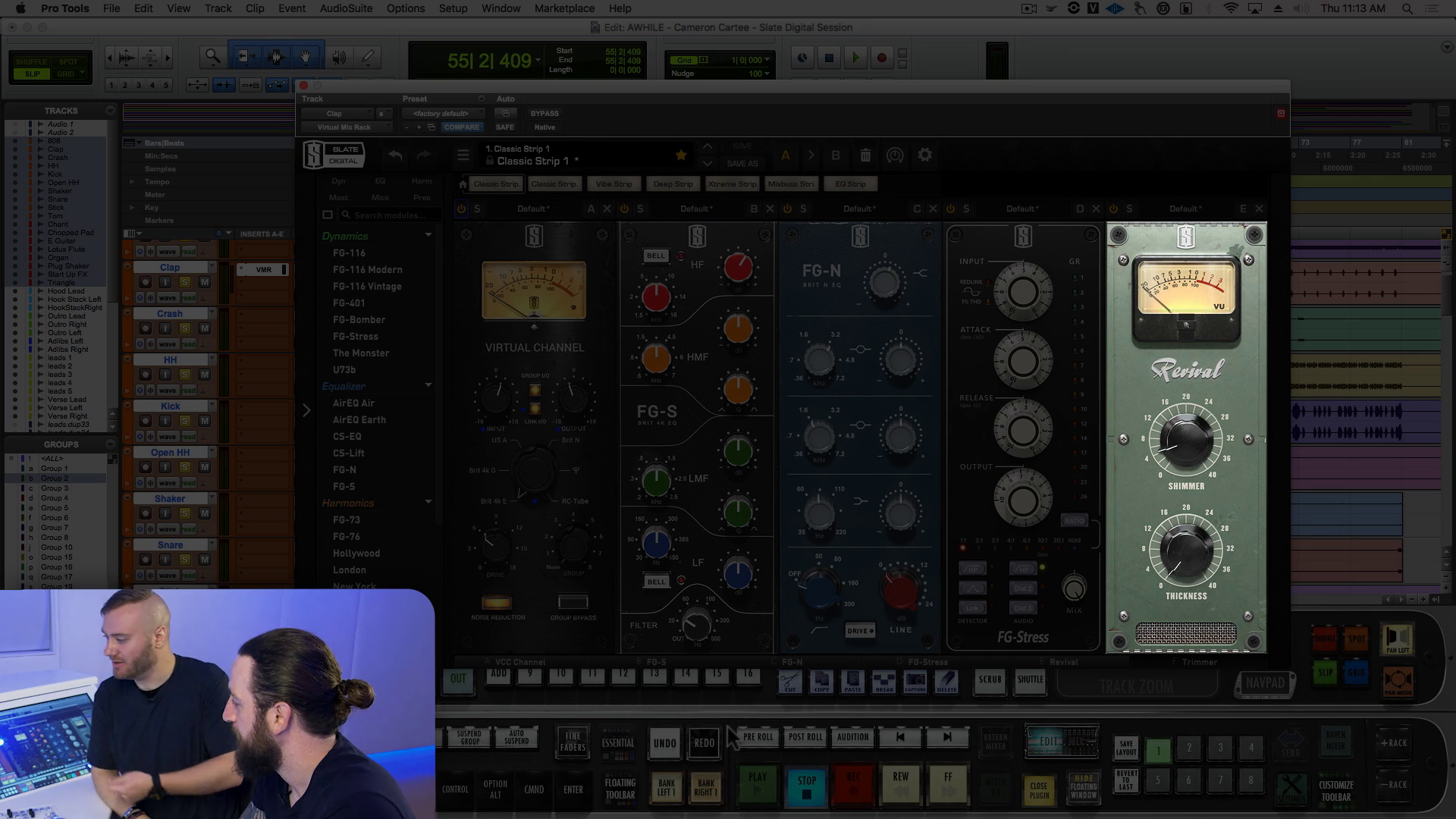1456x819 pixels.
Task: Open the AudioSuite menu
Action: (x=346, y=8)
